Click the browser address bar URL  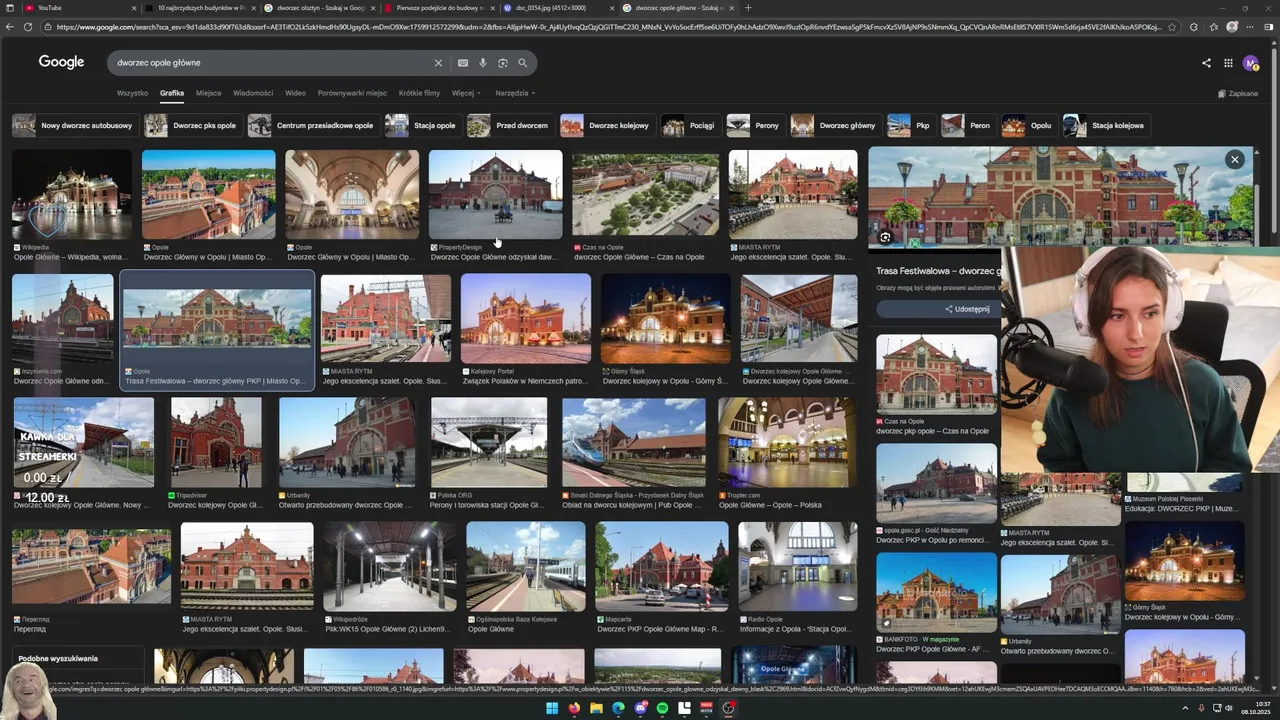(610, 27)
